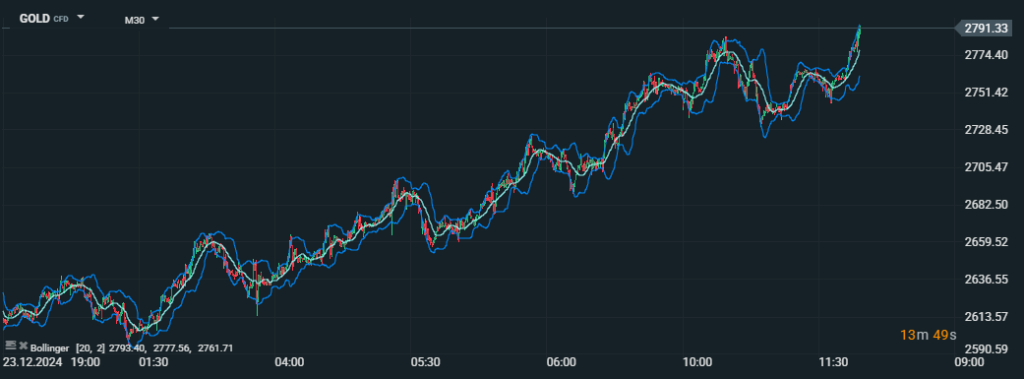The width and height of the screenshot is (1024, 379).
Task: Select the M30 timeframe label
Action: (135, 20)
